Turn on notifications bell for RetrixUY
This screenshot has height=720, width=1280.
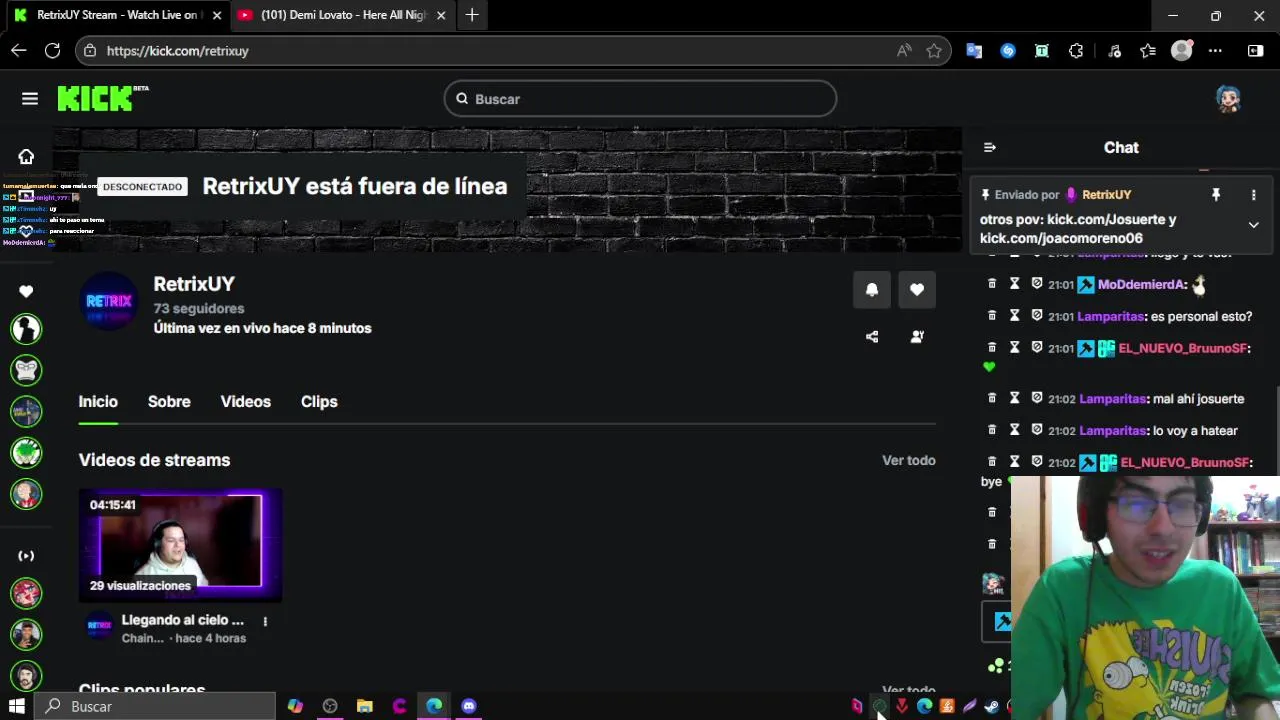pyautogui.click(x=872, y=290)
